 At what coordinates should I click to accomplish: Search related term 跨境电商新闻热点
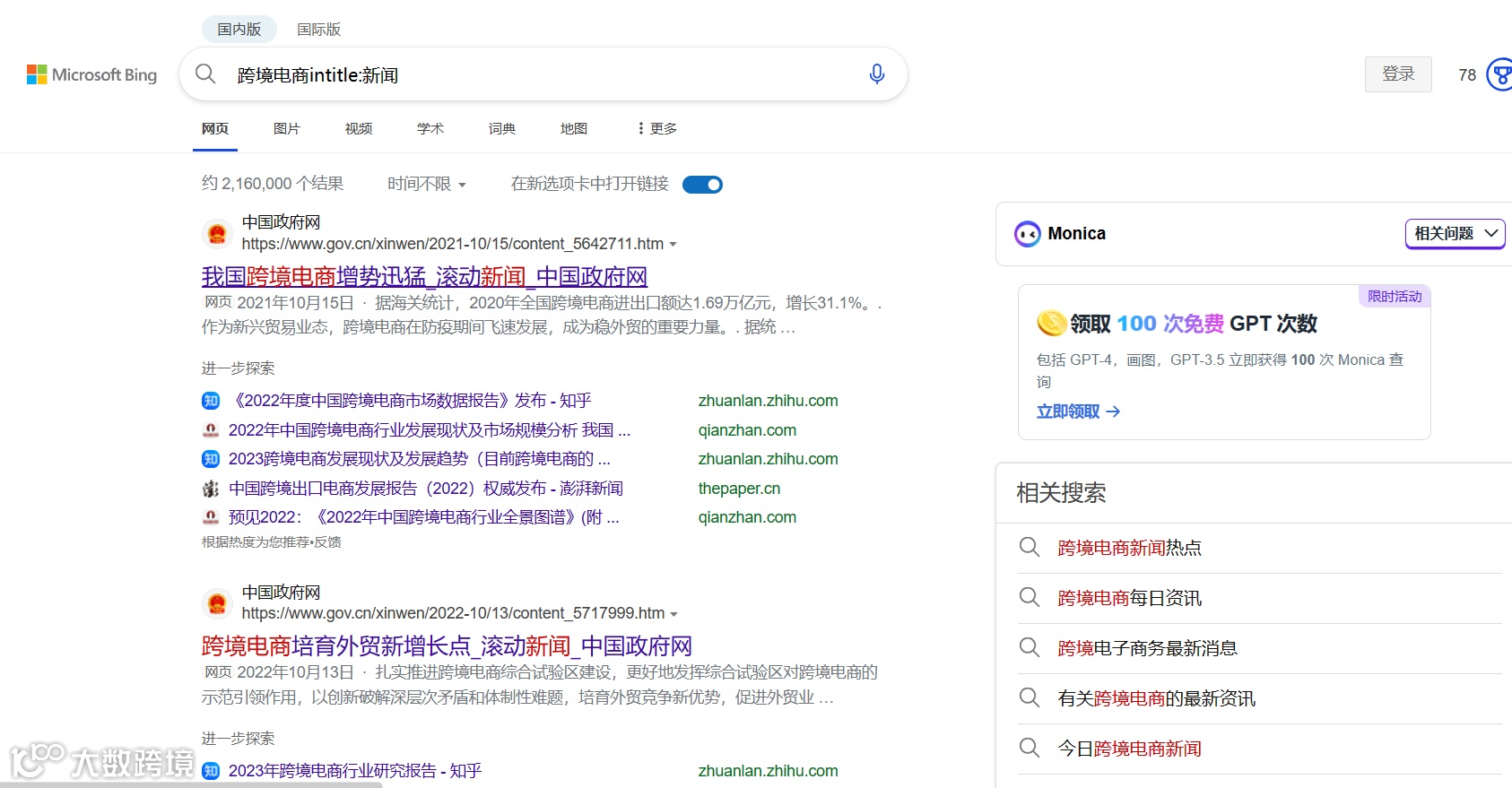[1130, 548]
